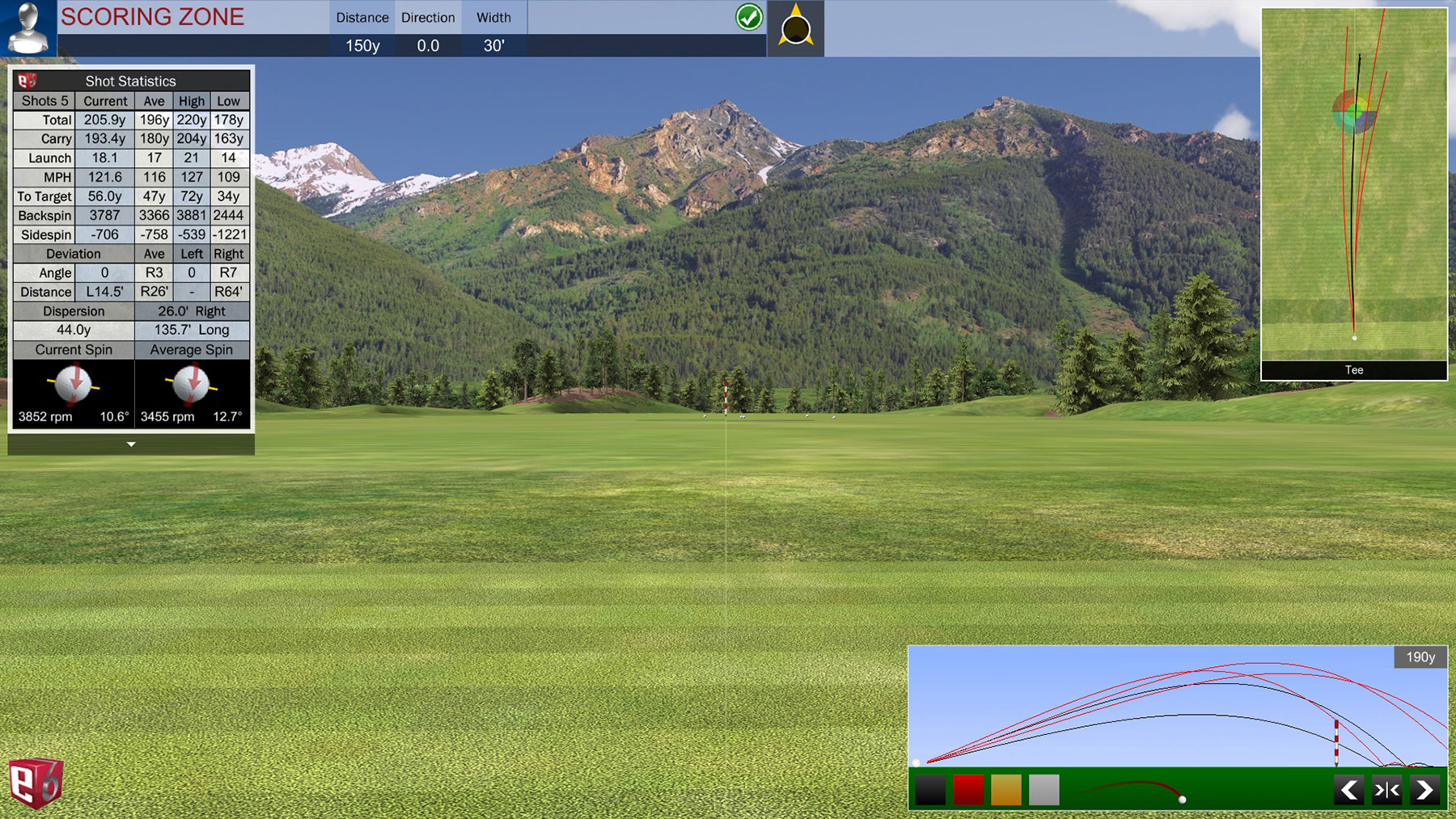Viewport: 1456px width, 819px height.
Task: Click the green checkmark confirm icon
Action: [x=749, y=17]
